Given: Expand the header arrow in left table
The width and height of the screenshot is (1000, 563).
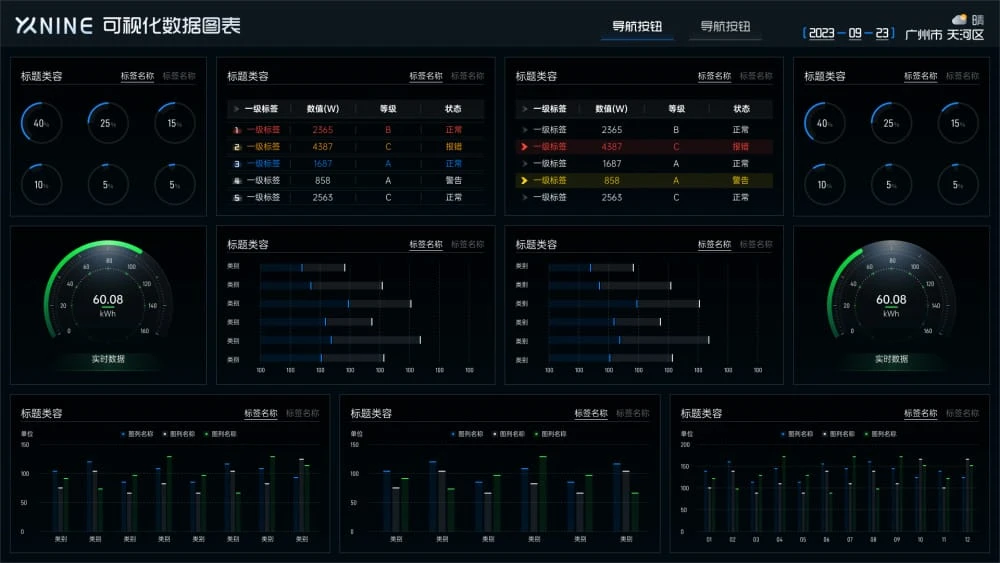Looking at the screenshot, I should (x=236, y=109).
